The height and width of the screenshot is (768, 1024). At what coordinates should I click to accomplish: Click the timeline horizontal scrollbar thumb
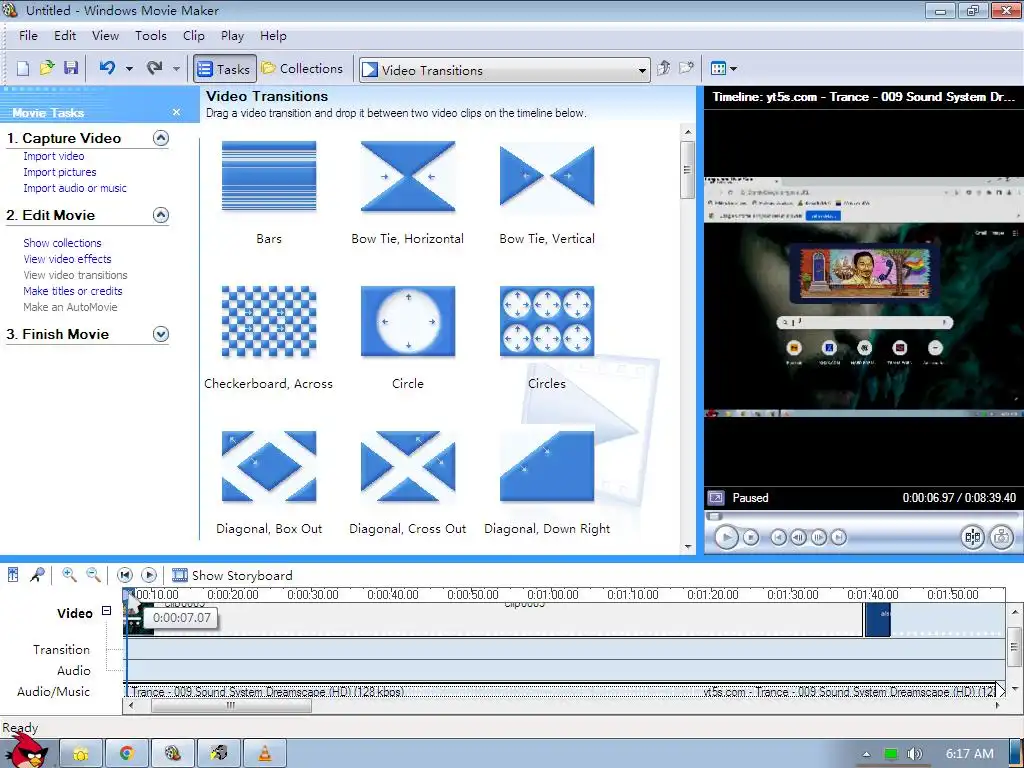tap(231, 705)
